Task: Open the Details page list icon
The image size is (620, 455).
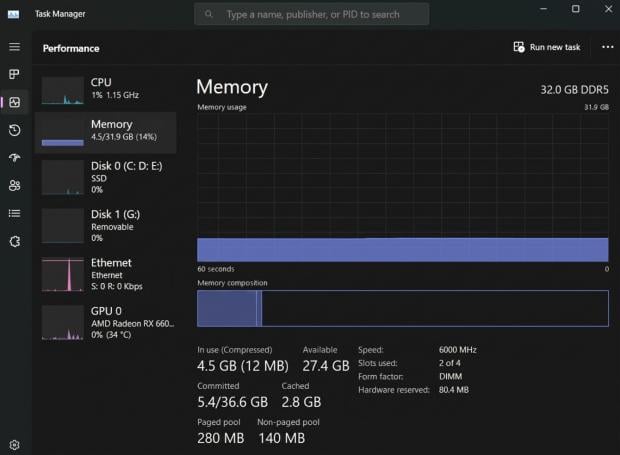Action: [x=15, y=213]
